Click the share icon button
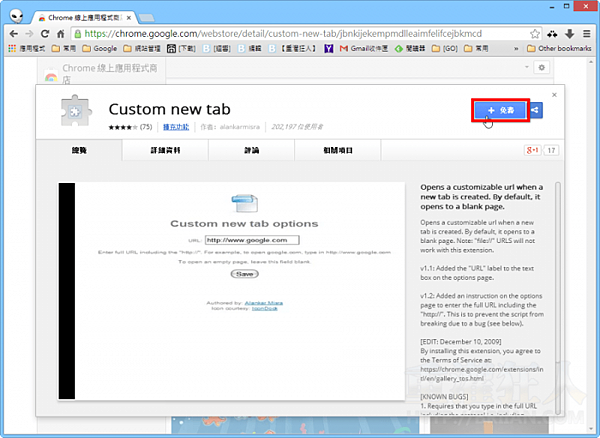This screenshot has height=438, width=600. click(536, 111)
